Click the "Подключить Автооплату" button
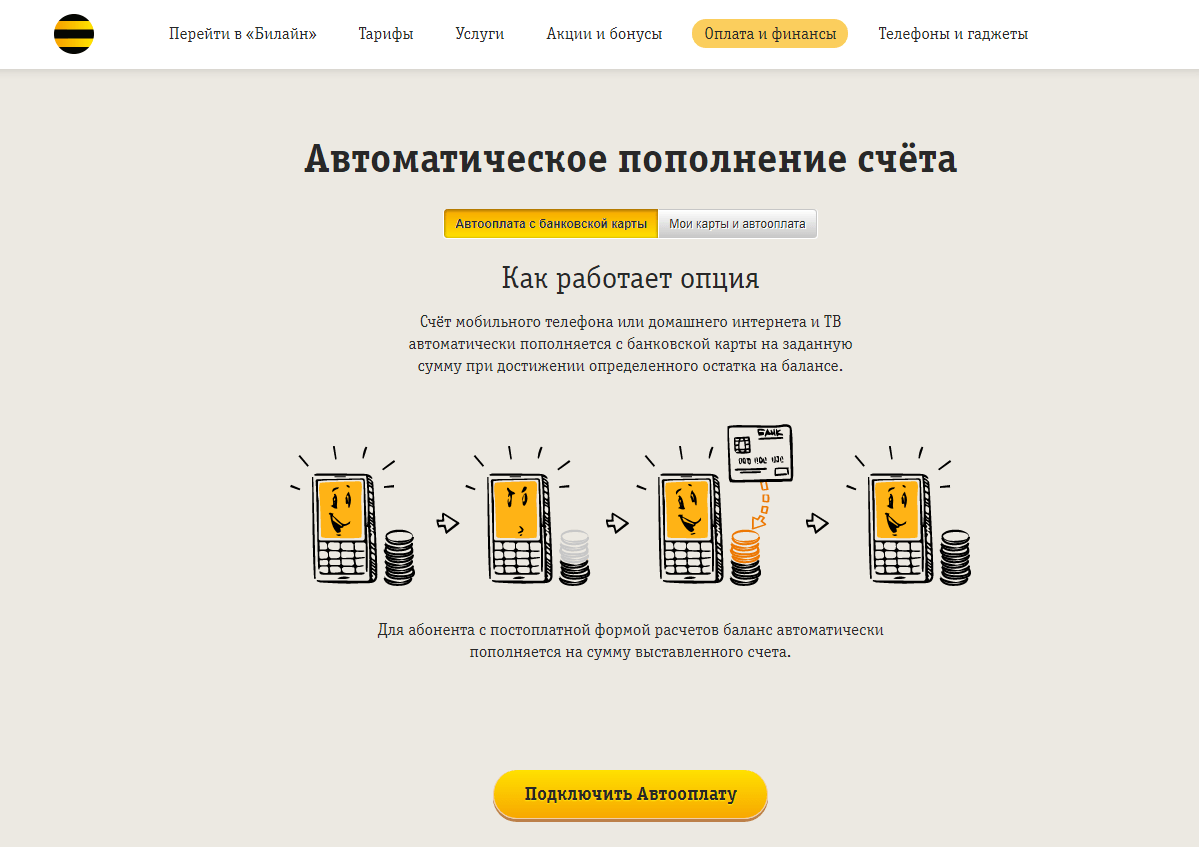 [630, 794]
